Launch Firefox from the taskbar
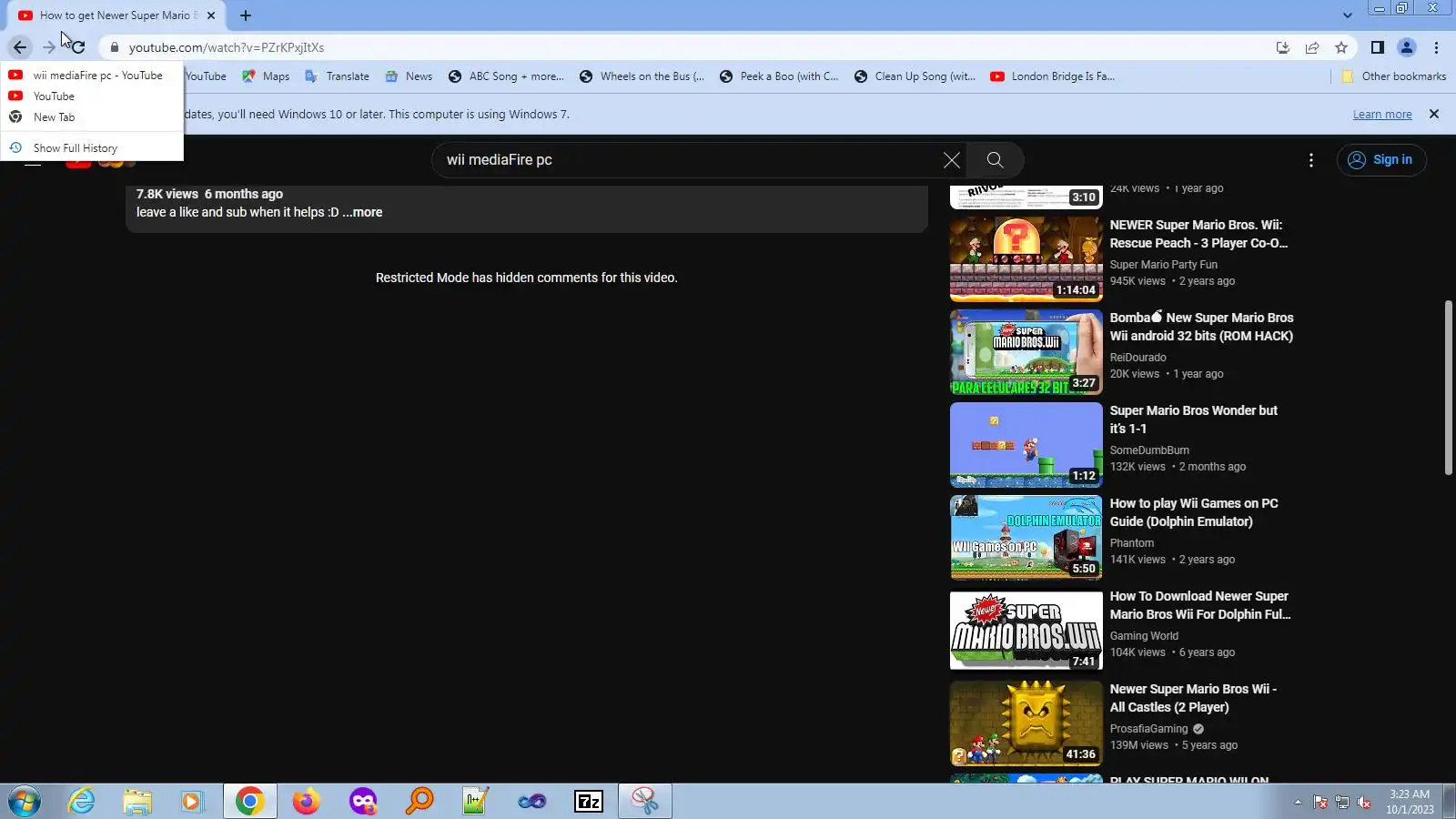 tap(307, 801)
